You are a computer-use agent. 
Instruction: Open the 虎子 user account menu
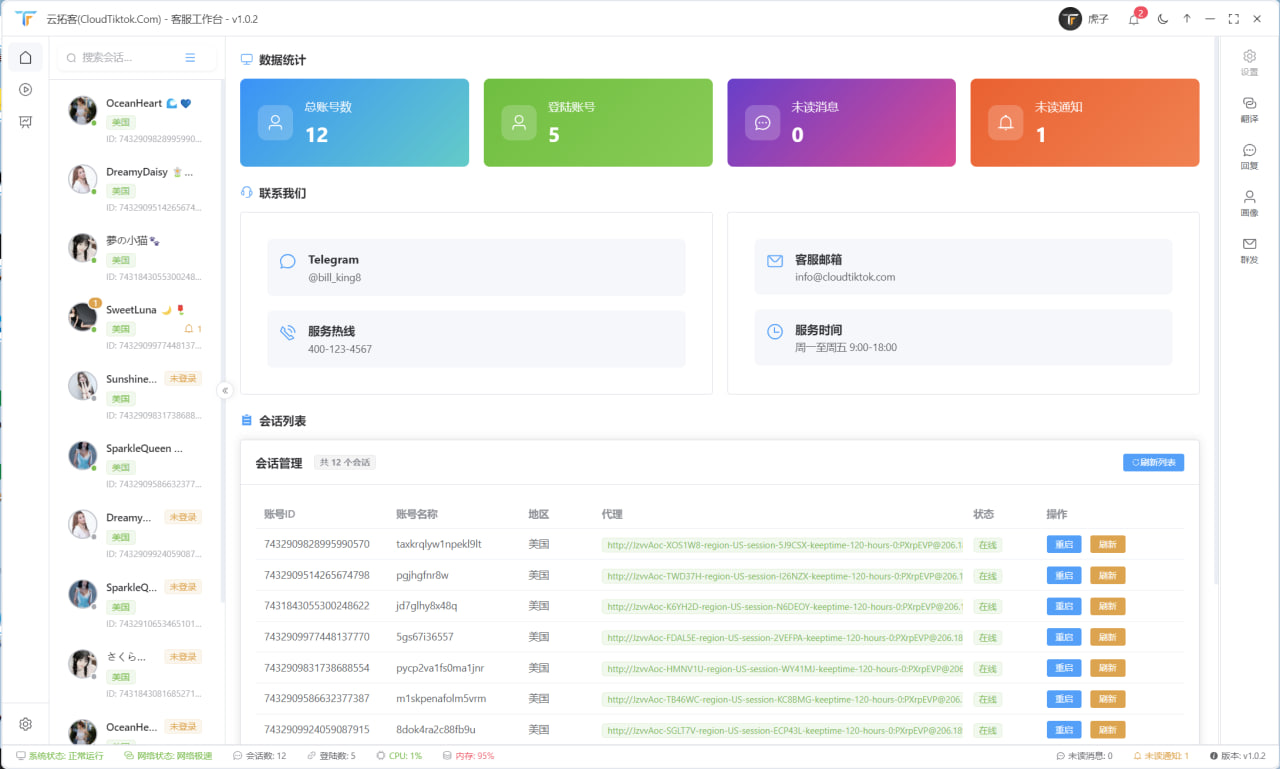(1092, 18)
